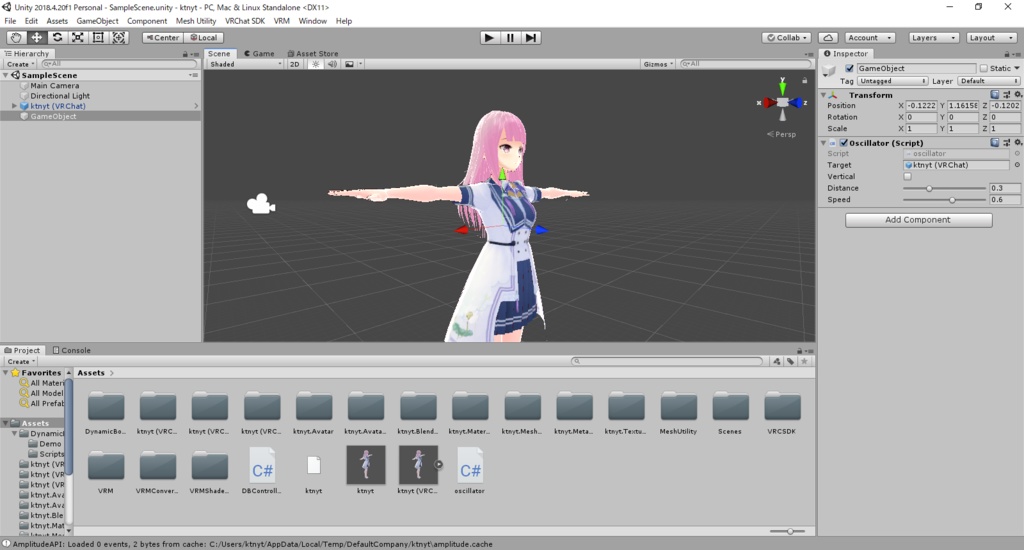Open Oscillator component settings gear
Image resolution: width=1024 pixels, height=550 pixels.
(1017, 142)
